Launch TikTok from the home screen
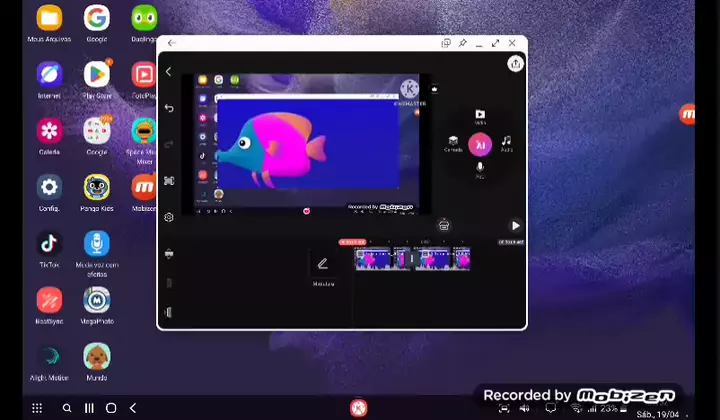Viewport: 720px width, 420px height. click(49, 244)
